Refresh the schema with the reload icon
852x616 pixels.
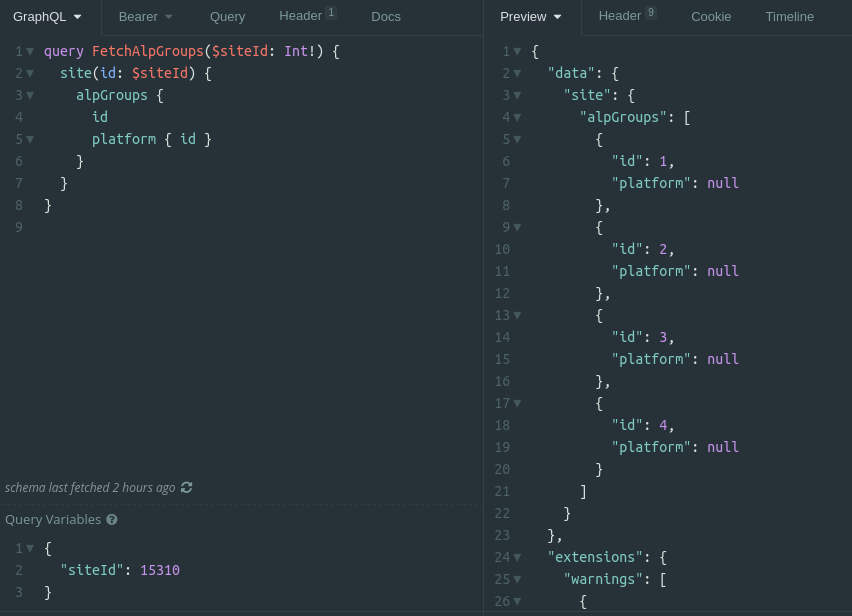point(186,488)
